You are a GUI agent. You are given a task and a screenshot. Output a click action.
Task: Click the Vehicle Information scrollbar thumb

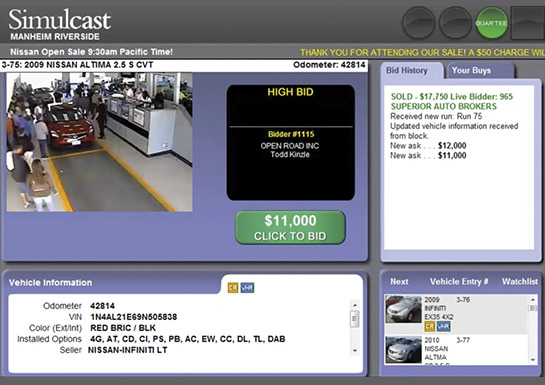[355, 319]
